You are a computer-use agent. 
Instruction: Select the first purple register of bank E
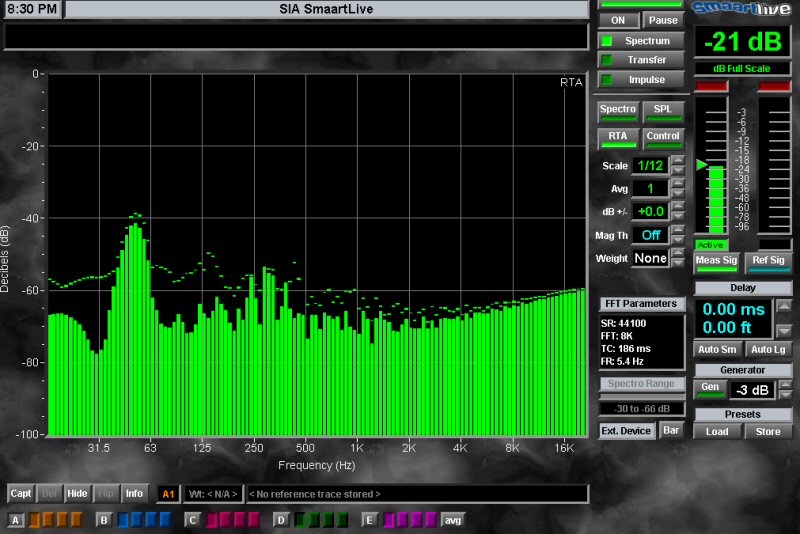(389, 520)
